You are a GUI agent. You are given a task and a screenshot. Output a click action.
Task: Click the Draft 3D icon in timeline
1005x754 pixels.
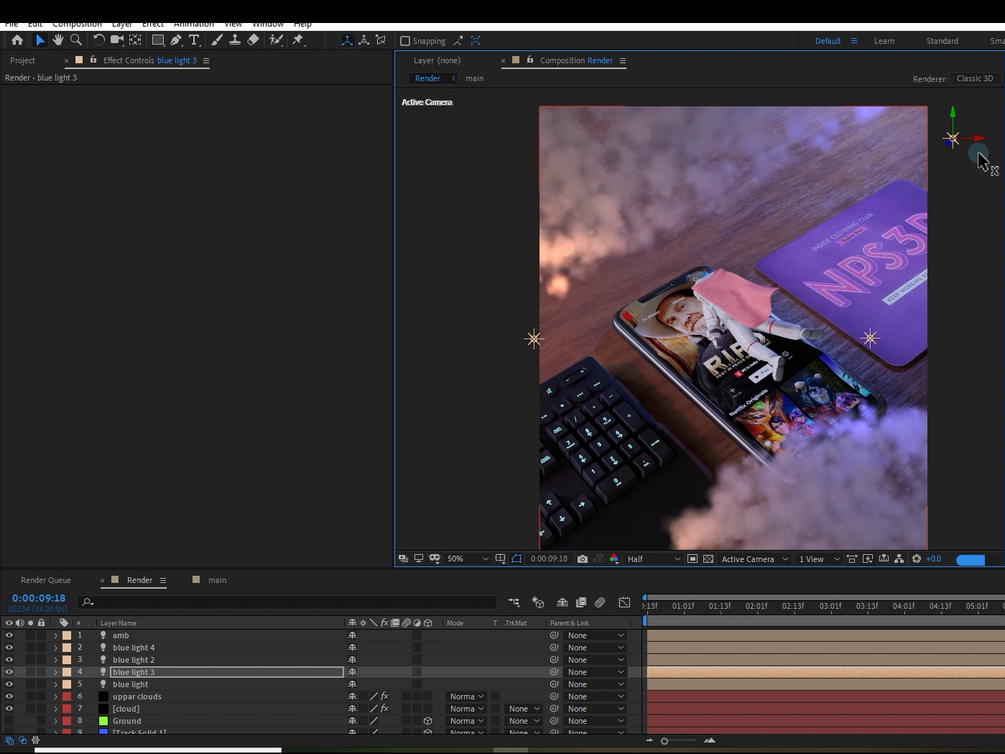(x=538, y=602)
